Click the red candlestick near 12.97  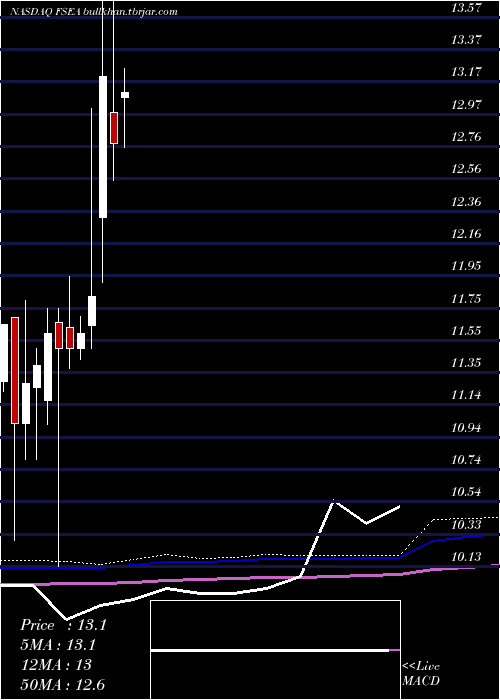coord(114,128)
